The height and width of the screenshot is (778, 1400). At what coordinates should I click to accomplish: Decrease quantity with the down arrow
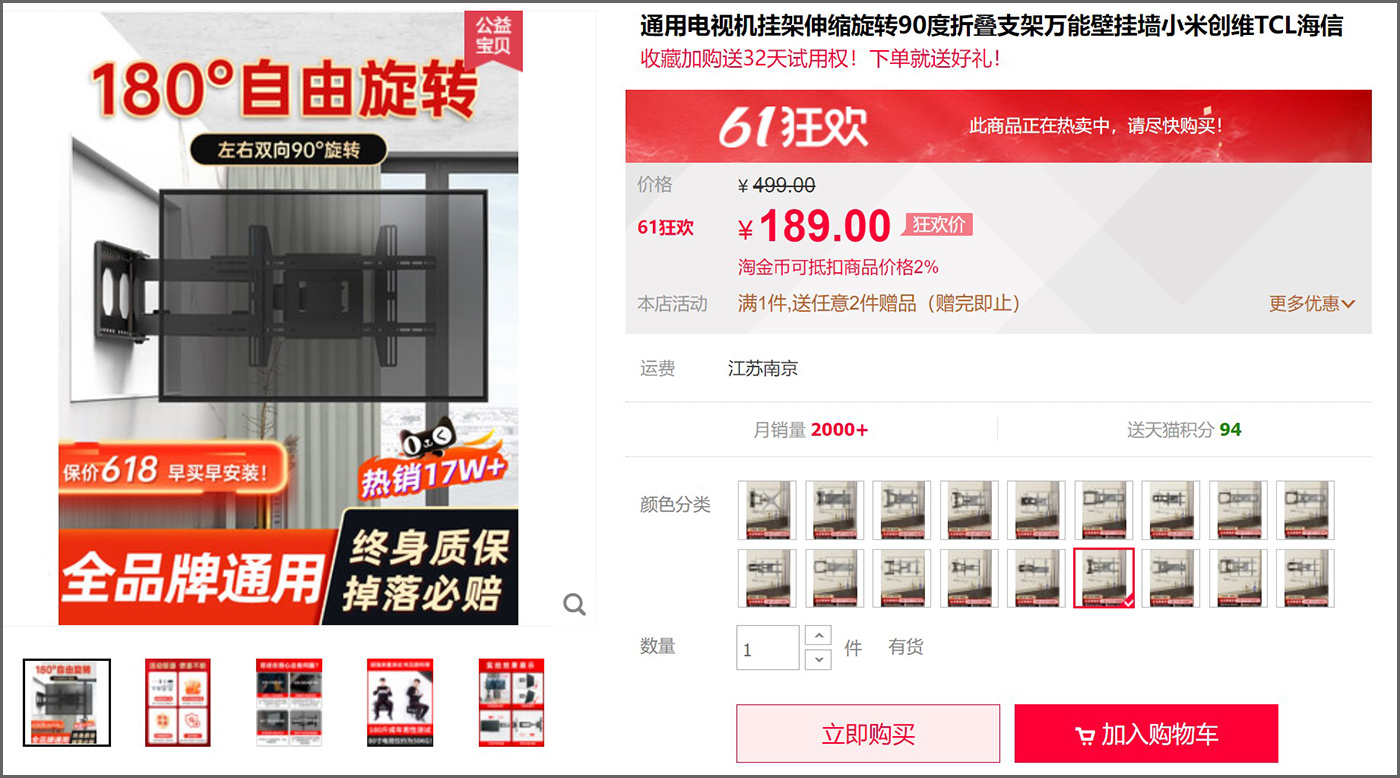click(x=818, y=659)
